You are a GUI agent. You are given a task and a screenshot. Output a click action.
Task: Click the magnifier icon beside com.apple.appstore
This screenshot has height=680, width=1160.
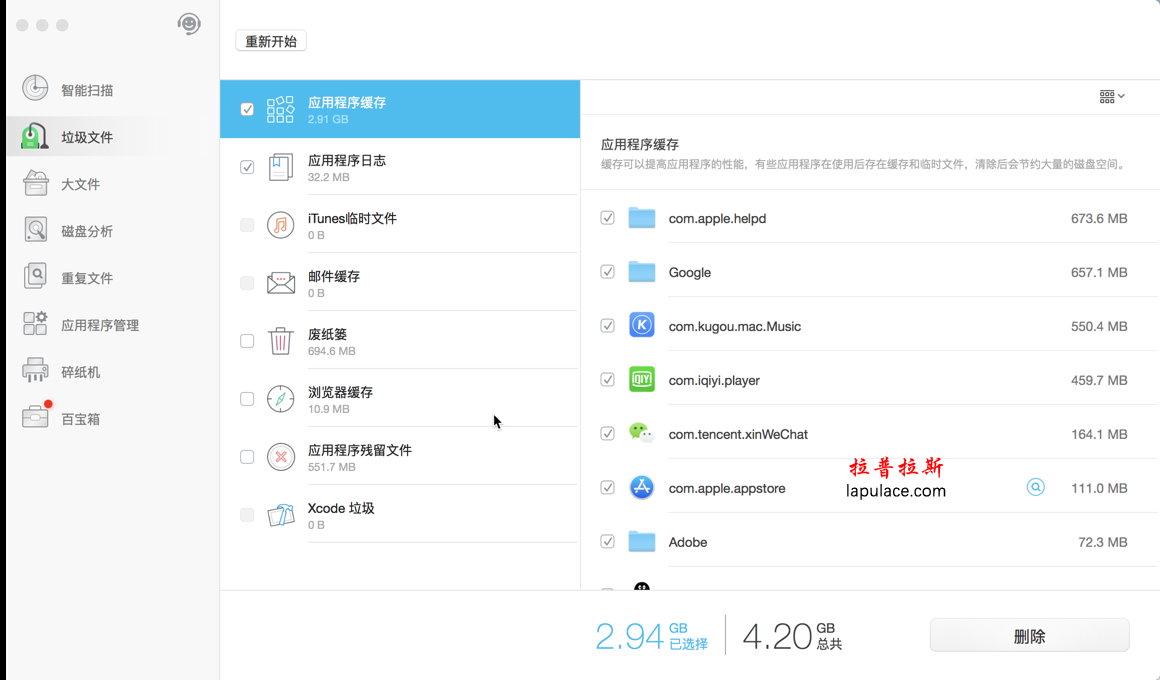pos(1036,487)
